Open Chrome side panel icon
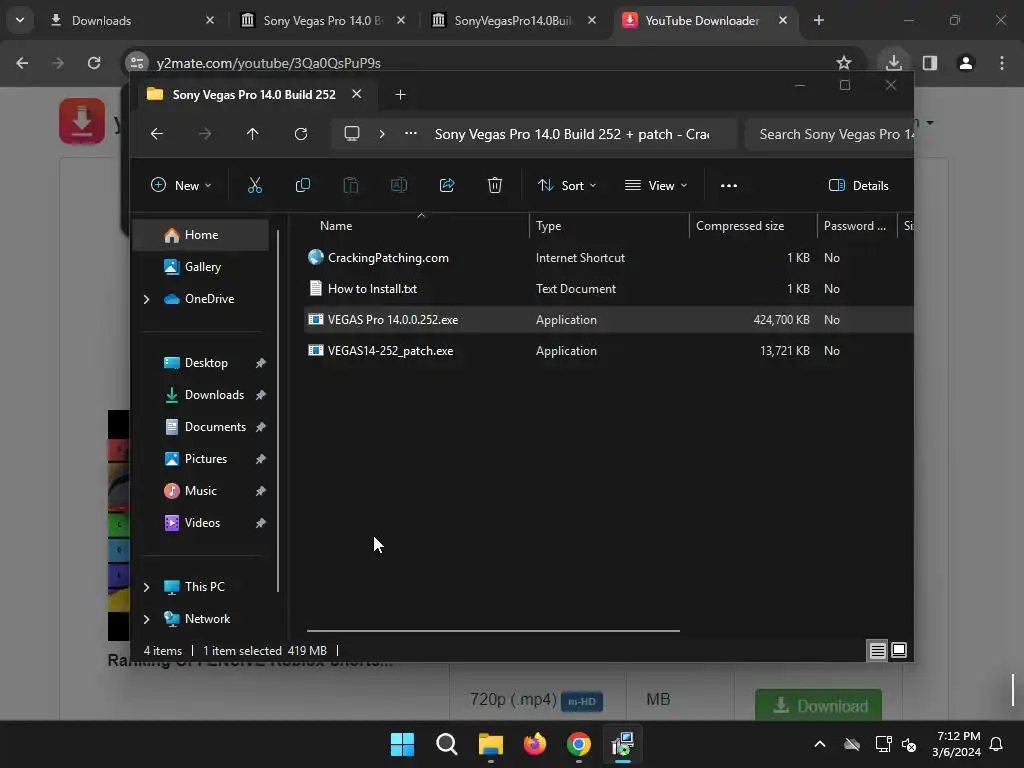This screenshot has width=1024, height=768. [930, 63]
